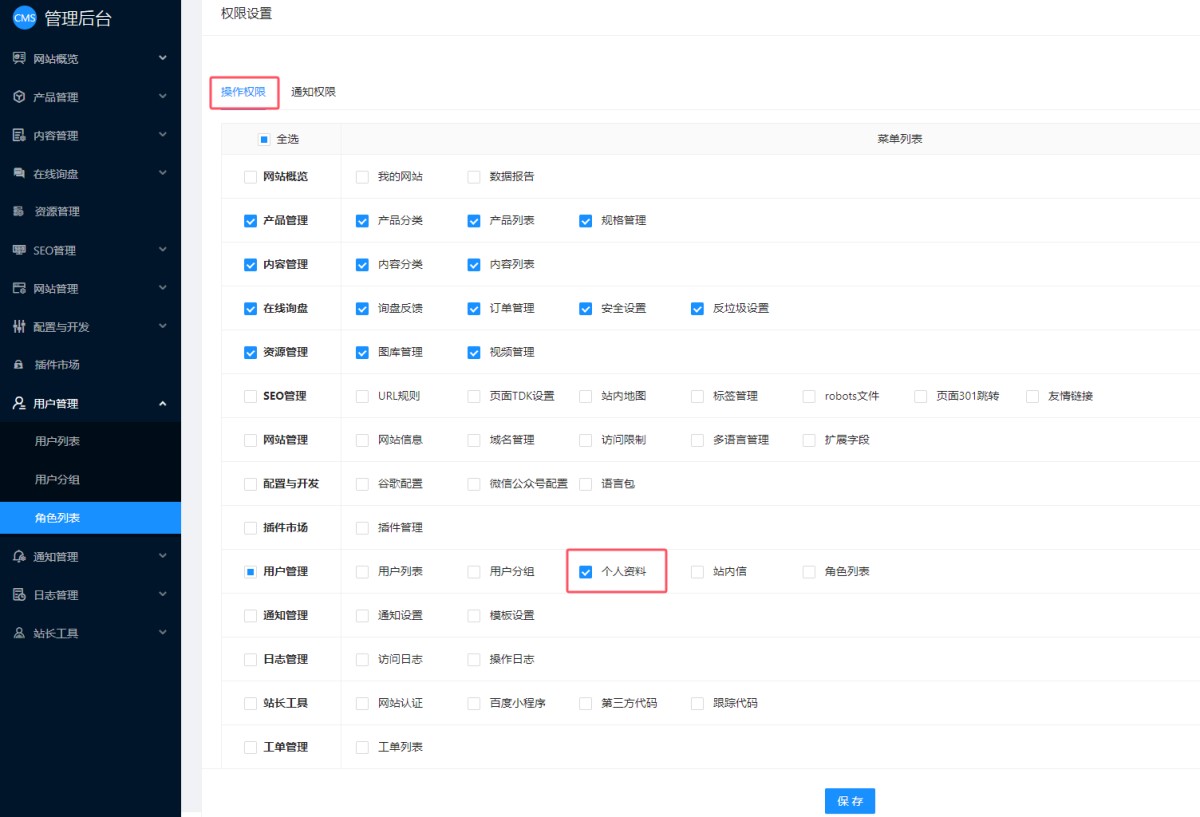Expand the 配置与开发 sidebar menu
The image size is (1200, 817).
[162, 327]
